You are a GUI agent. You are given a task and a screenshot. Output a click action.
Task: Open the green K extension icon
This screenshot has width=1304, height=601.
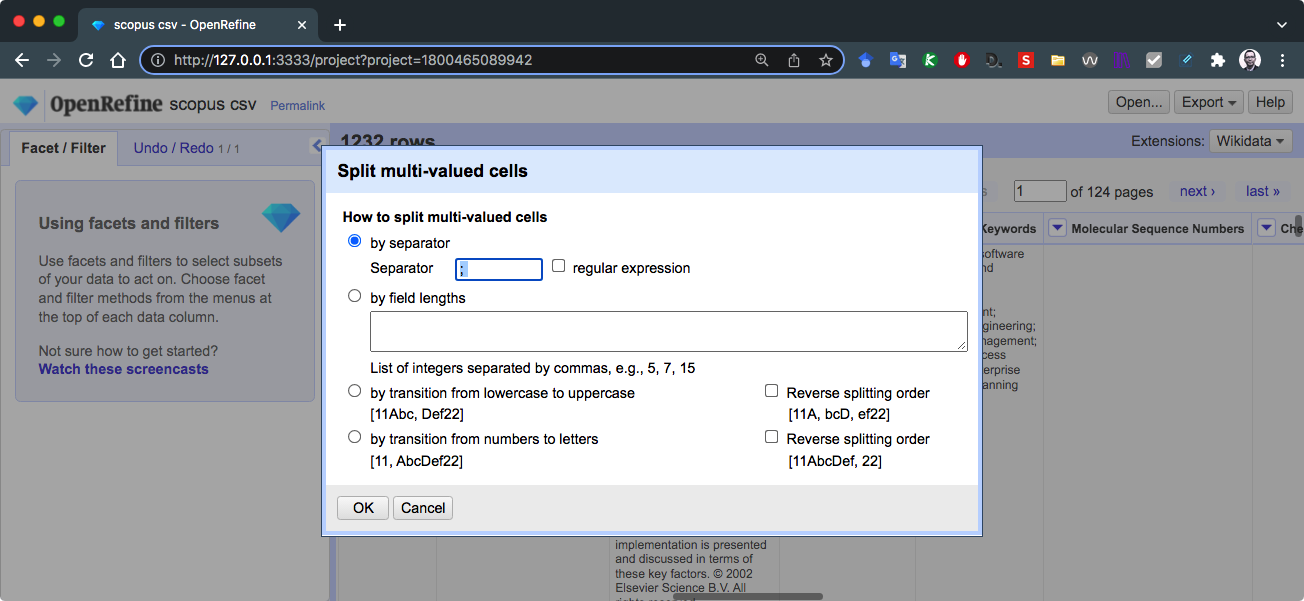coord(930,60)
